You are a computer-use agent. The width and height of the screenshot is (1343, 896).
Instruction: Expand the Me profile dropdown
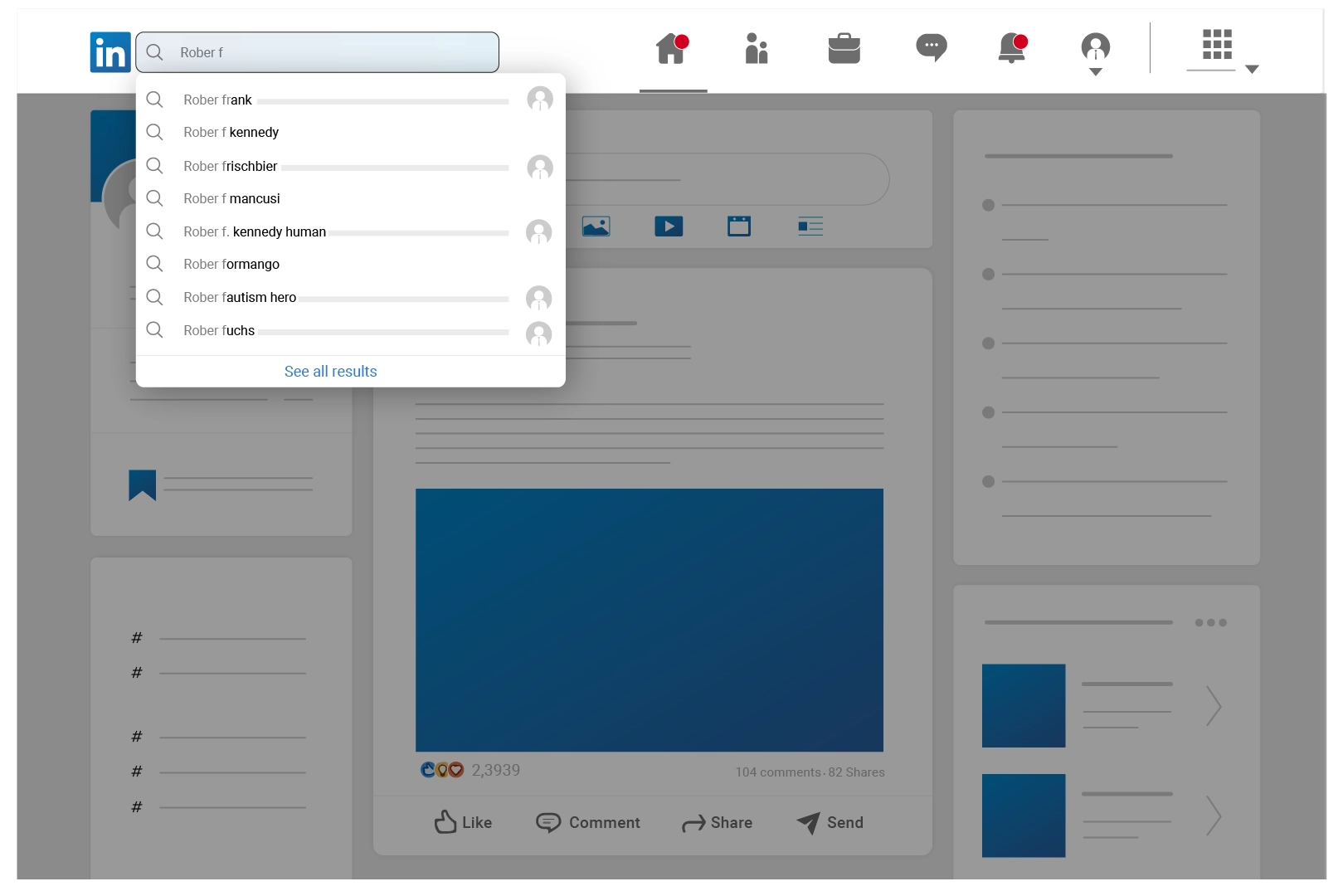[1095, 54]
